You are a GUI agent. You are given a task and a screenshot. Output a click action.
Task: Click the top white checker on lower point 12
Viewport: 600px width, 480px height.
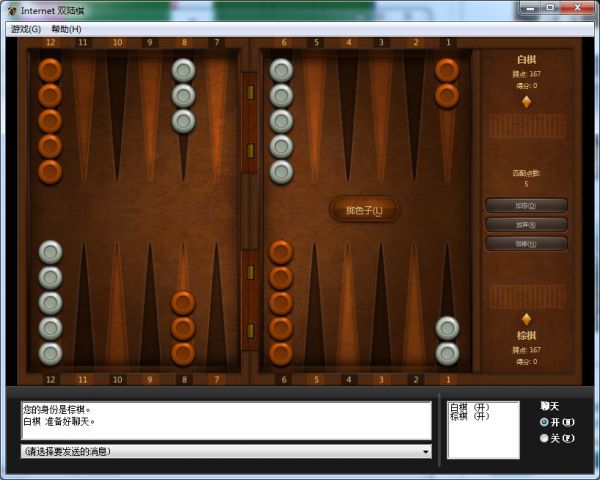[50, 252]
